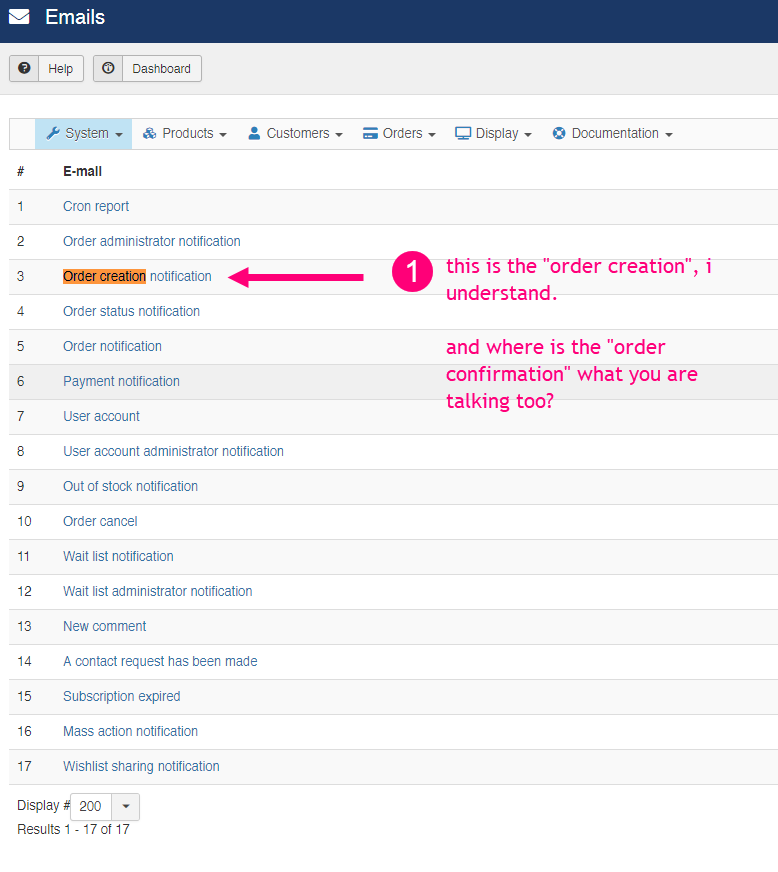
Task: Click the # column header
Action: click(x=21, y=171)
